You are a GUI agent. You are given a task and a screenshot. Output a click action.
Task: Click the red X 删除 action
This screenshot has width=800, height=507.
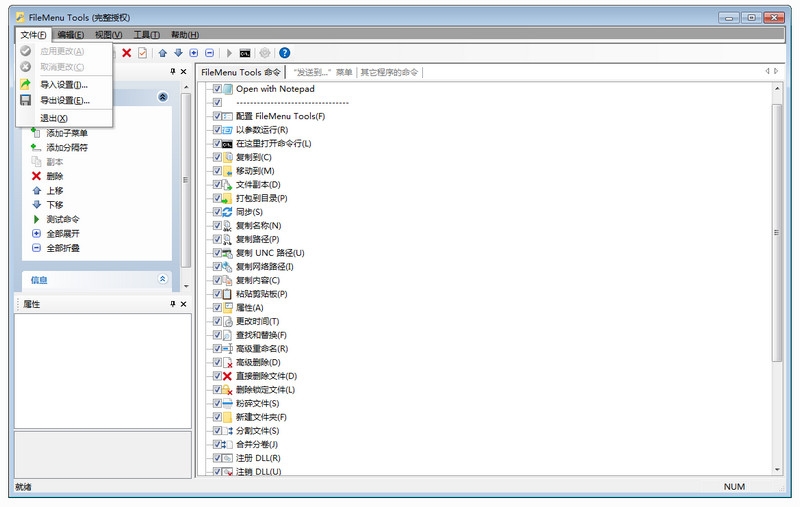click(47, 176)
